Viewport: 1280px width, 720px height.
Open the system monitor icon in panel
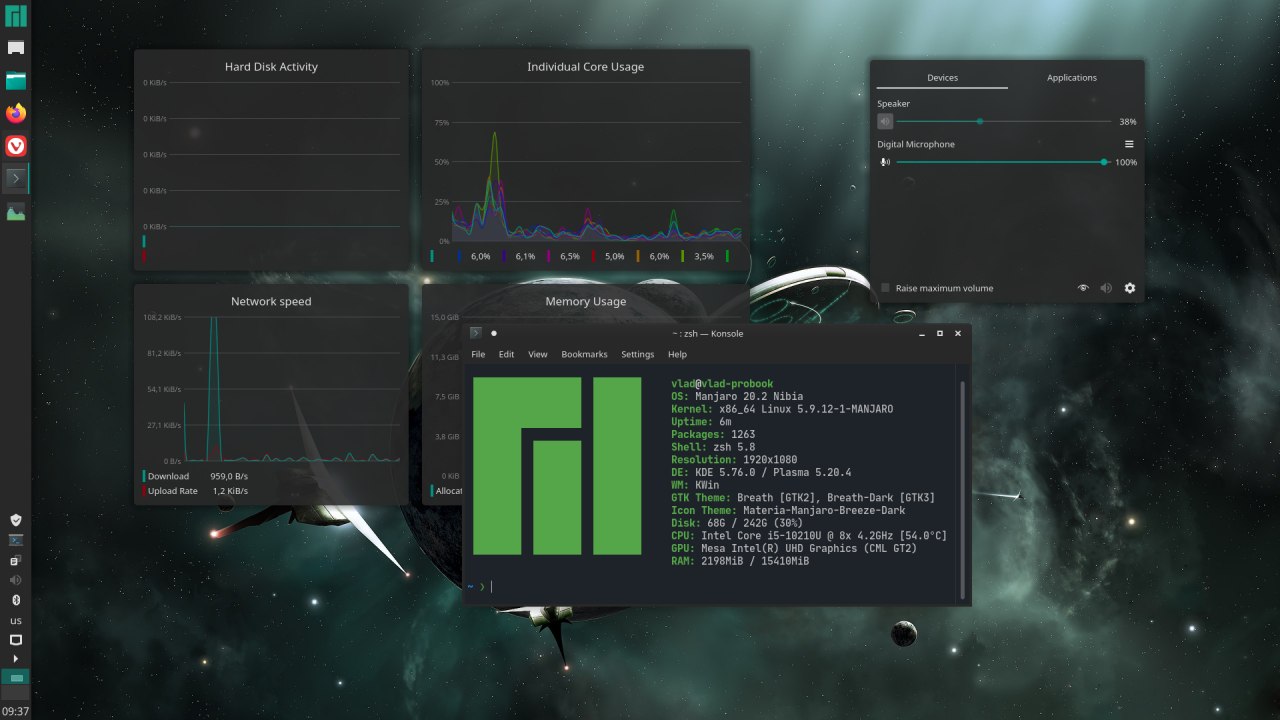pyautogui.click(x=16, y=212)
